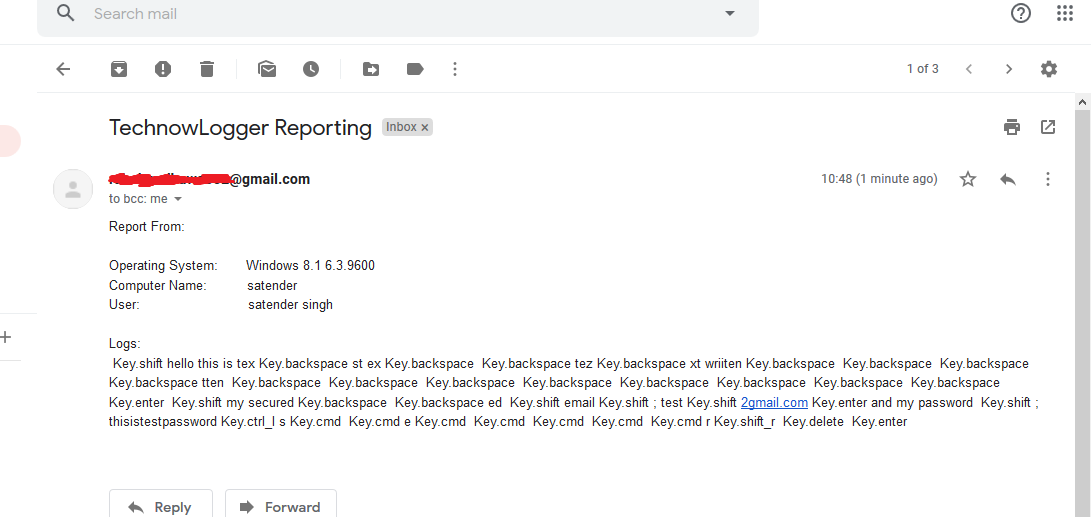1091x517 pixels.
Task: Open the 2gmail.com link
Action: [x=774, y=402]
